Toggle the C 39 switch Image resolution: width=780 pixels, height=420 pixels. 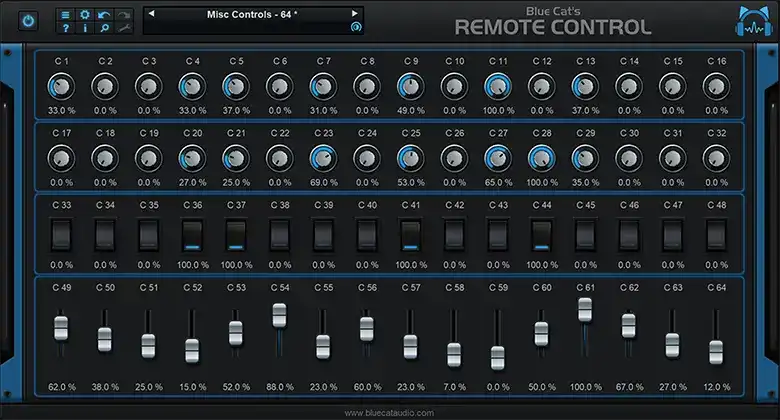click(x=323, y=234)
